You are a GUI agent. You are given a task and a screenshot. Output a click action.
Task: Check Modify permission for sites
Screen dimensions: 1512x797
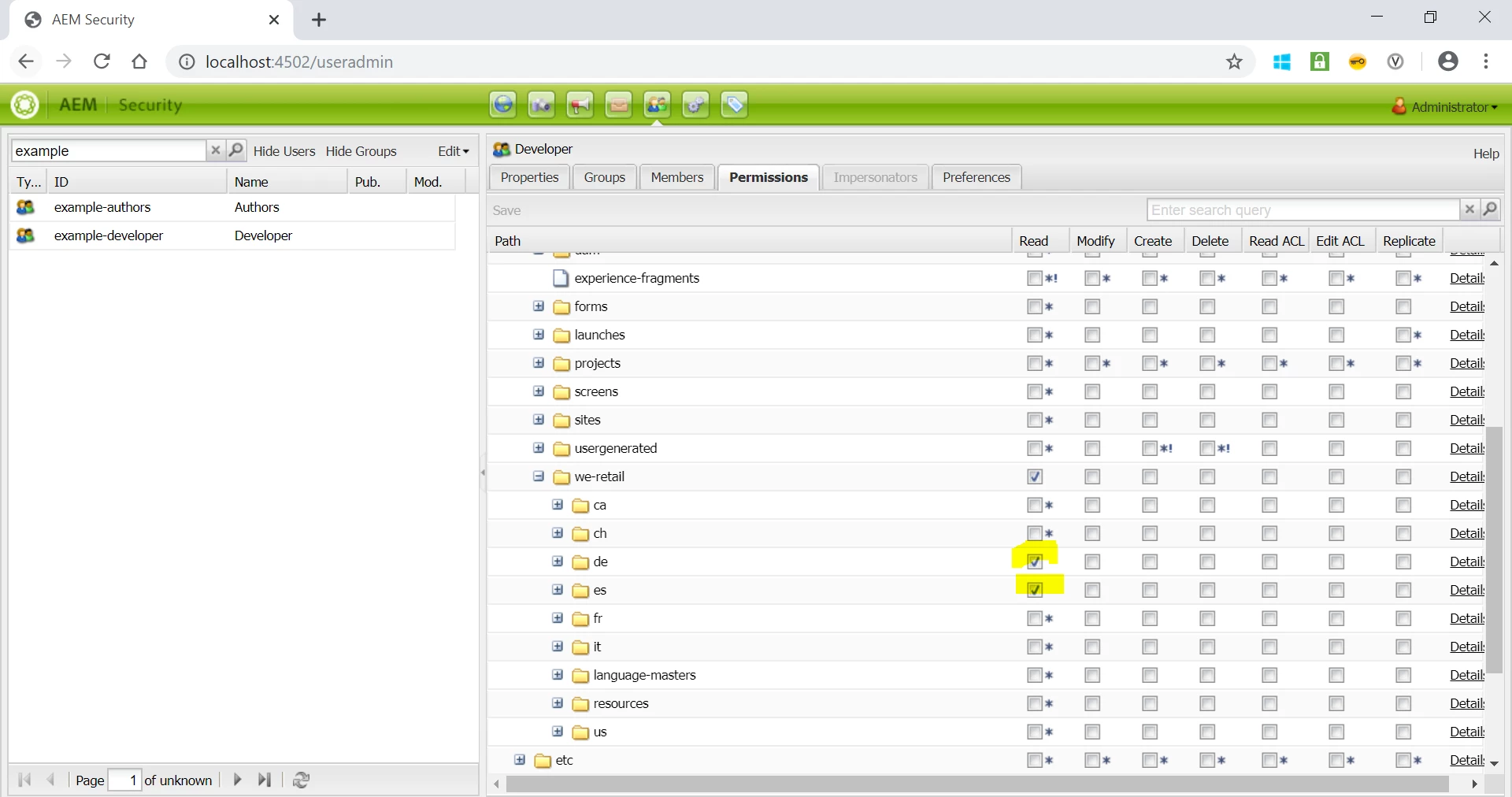1092,420
